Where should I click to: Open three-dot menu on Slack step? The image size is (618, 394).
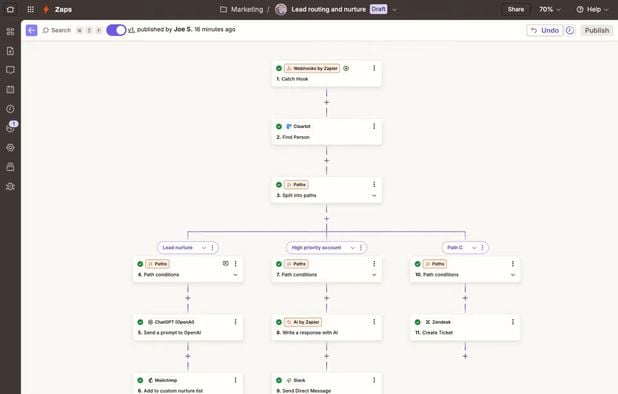click(x=374, y=380)
